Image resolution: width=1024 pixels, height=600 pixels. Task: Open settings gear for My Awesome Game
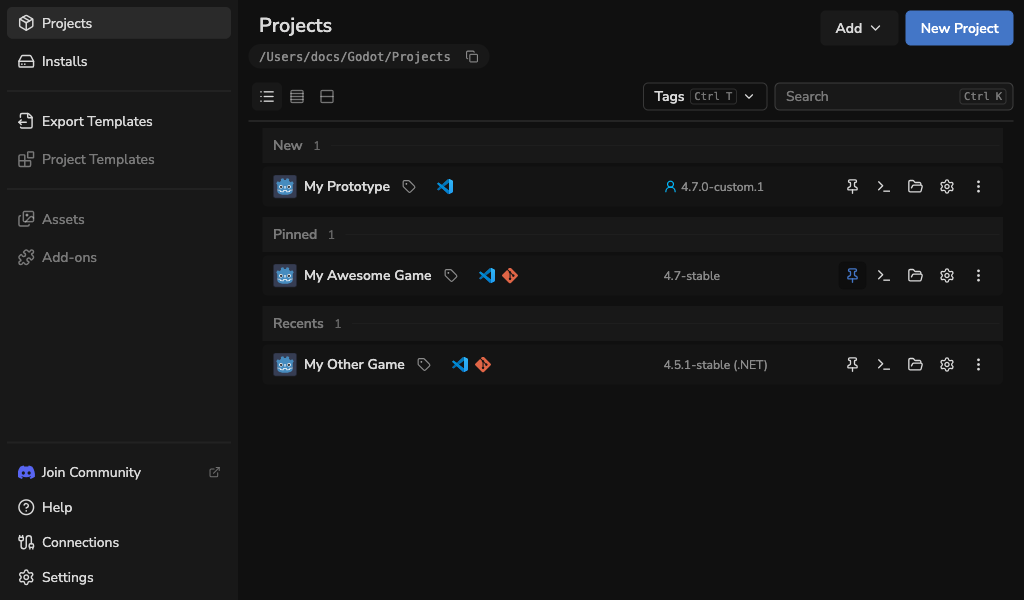point(947,276)
